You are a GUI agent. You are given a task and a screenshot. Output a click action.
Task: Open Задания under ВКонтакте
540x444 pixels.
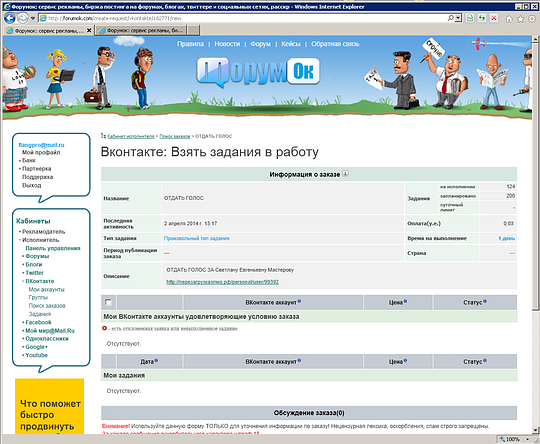pos(40,314)
